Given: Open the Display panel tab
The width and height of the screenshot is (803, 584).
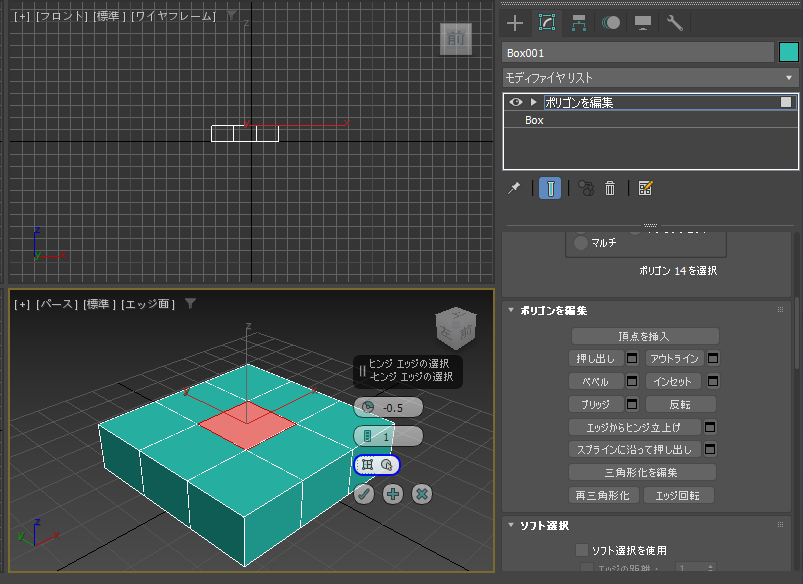Looking at the screenshot, I should tap(643, 23).
